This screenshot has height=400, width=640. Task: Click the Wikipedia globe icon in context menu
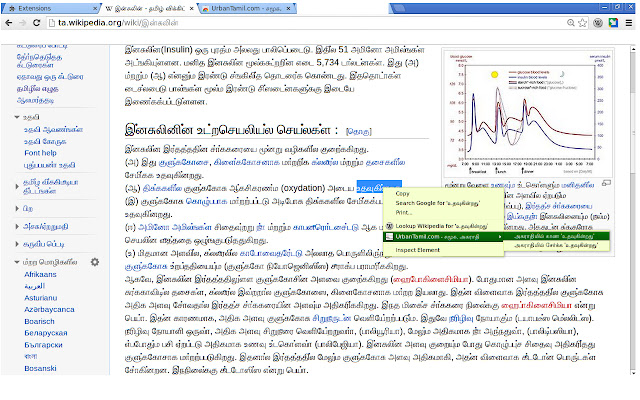pyautogui.click(x=389, y=226)
